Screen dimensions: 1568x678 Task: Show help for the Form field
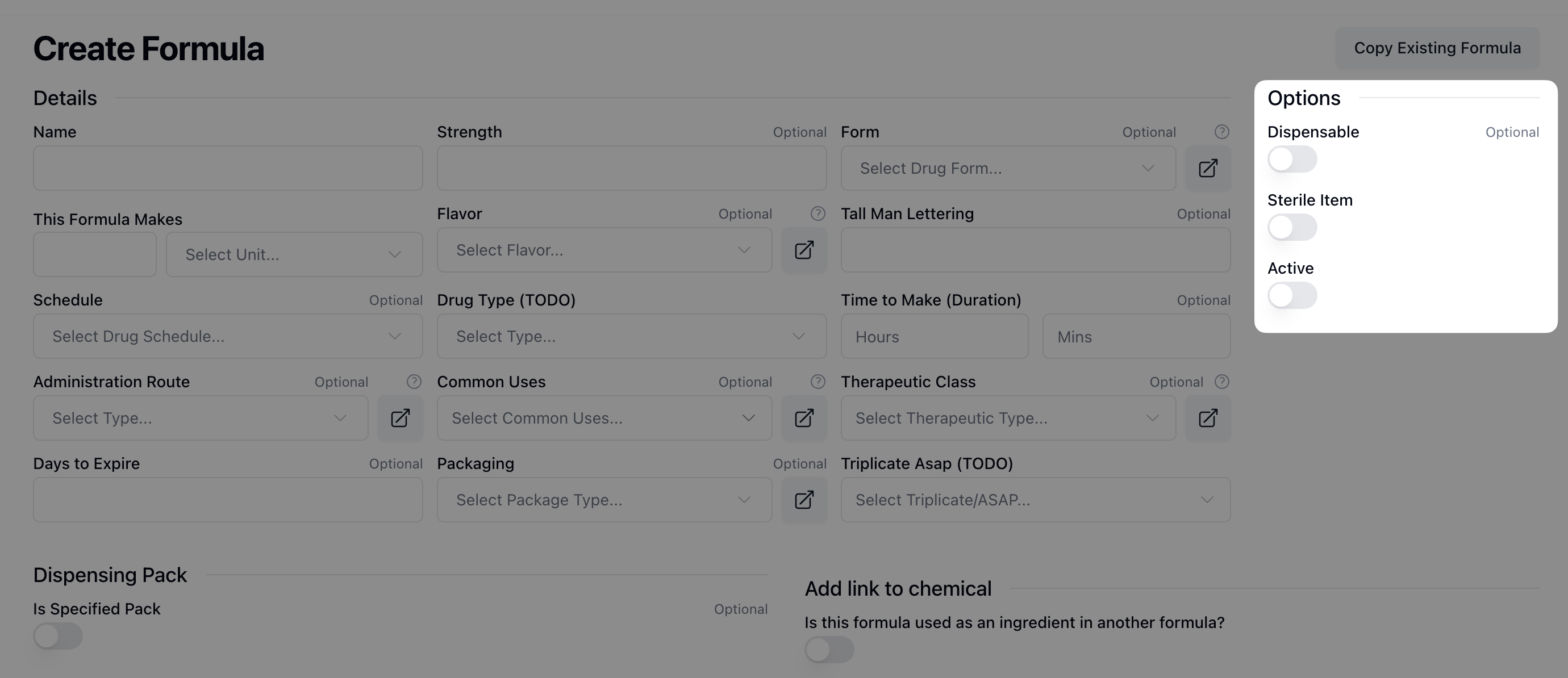1221,132
